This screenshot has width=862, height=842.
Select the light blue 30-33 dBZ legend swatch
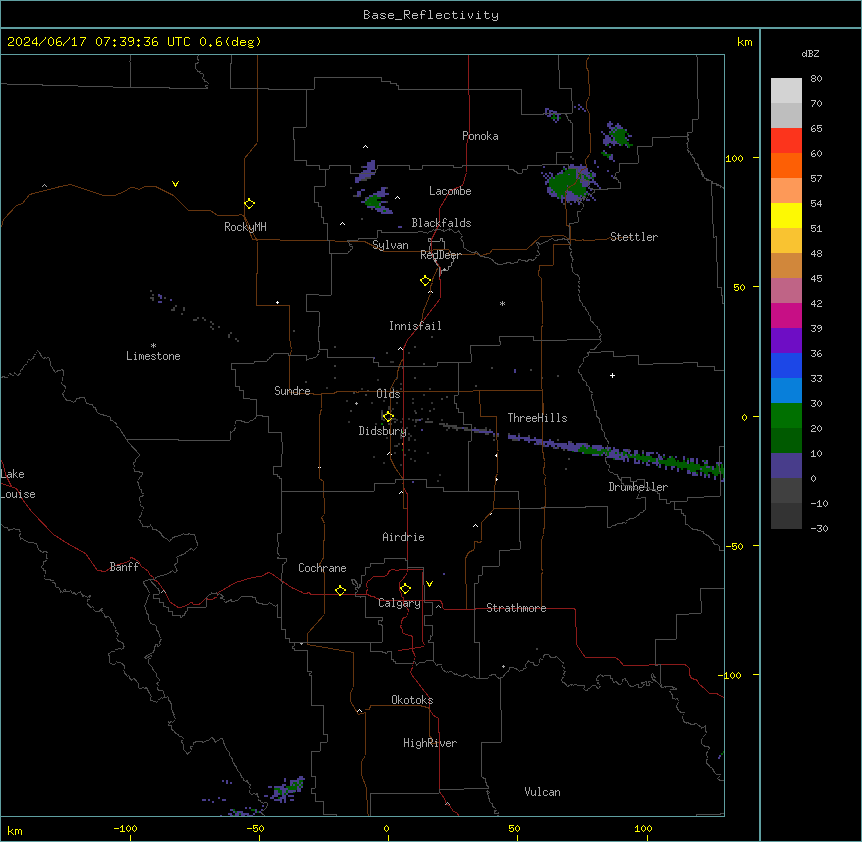pos(786,390)
